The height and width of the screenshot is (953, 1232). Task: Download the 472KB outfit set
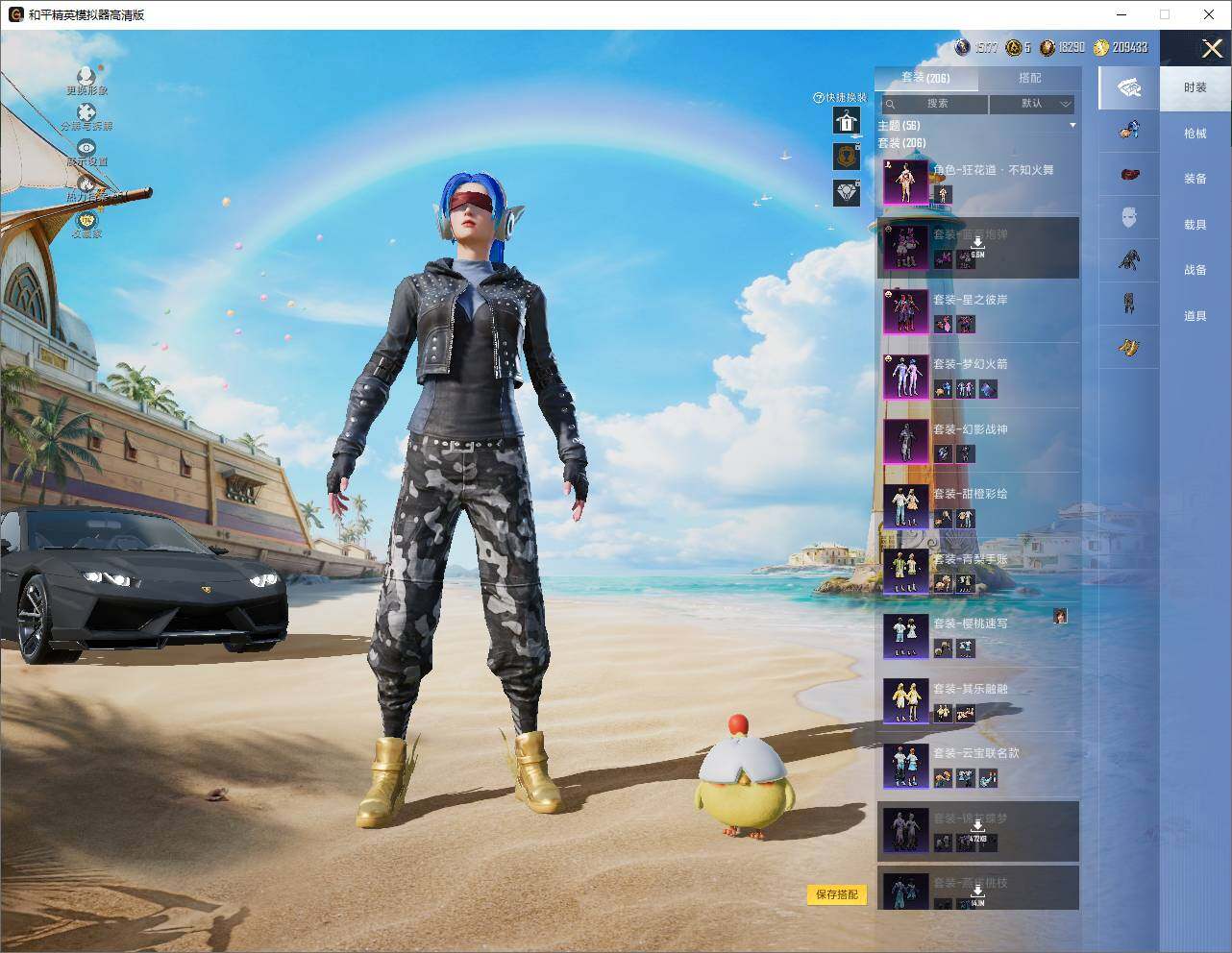pos(977,831)
